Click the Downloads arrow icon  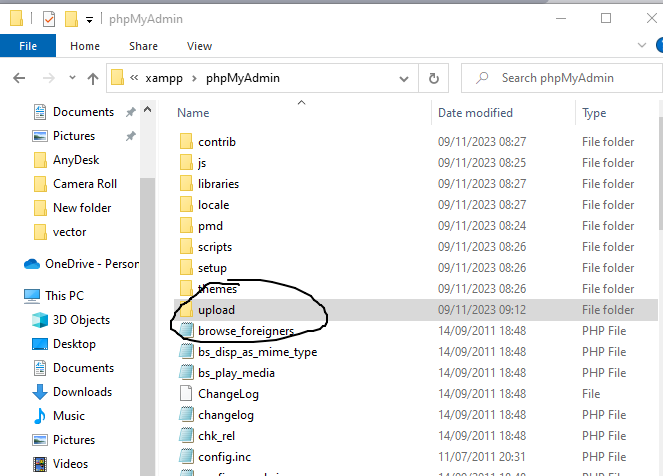tap(40, 392)
